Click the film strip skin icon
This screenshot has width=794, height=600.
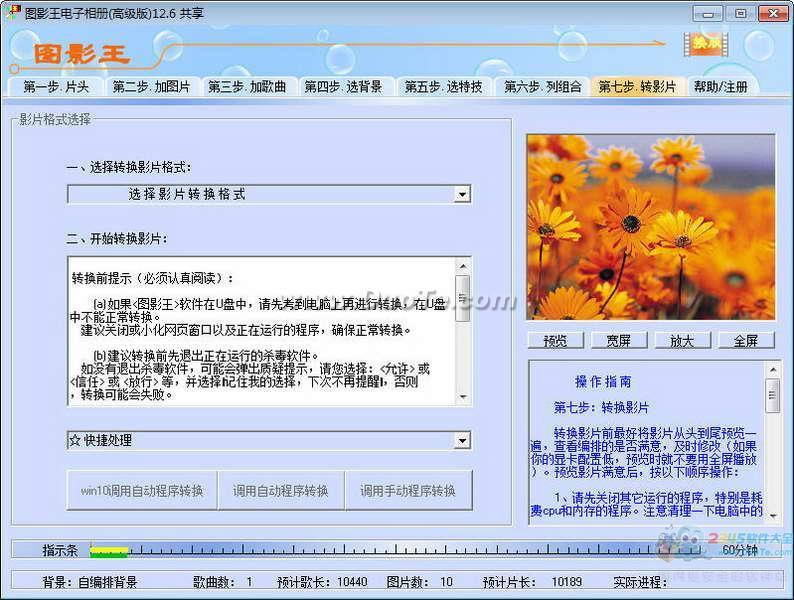706,44
